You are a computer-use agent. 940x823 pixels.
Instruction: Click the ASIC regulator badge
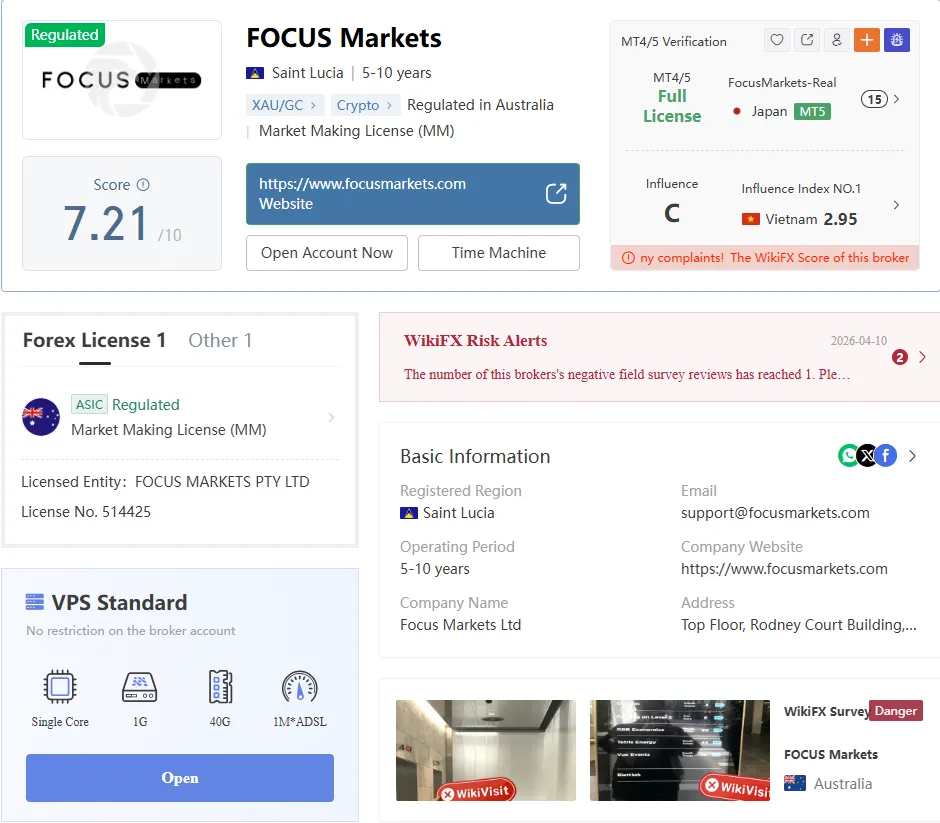click(89, 405)
